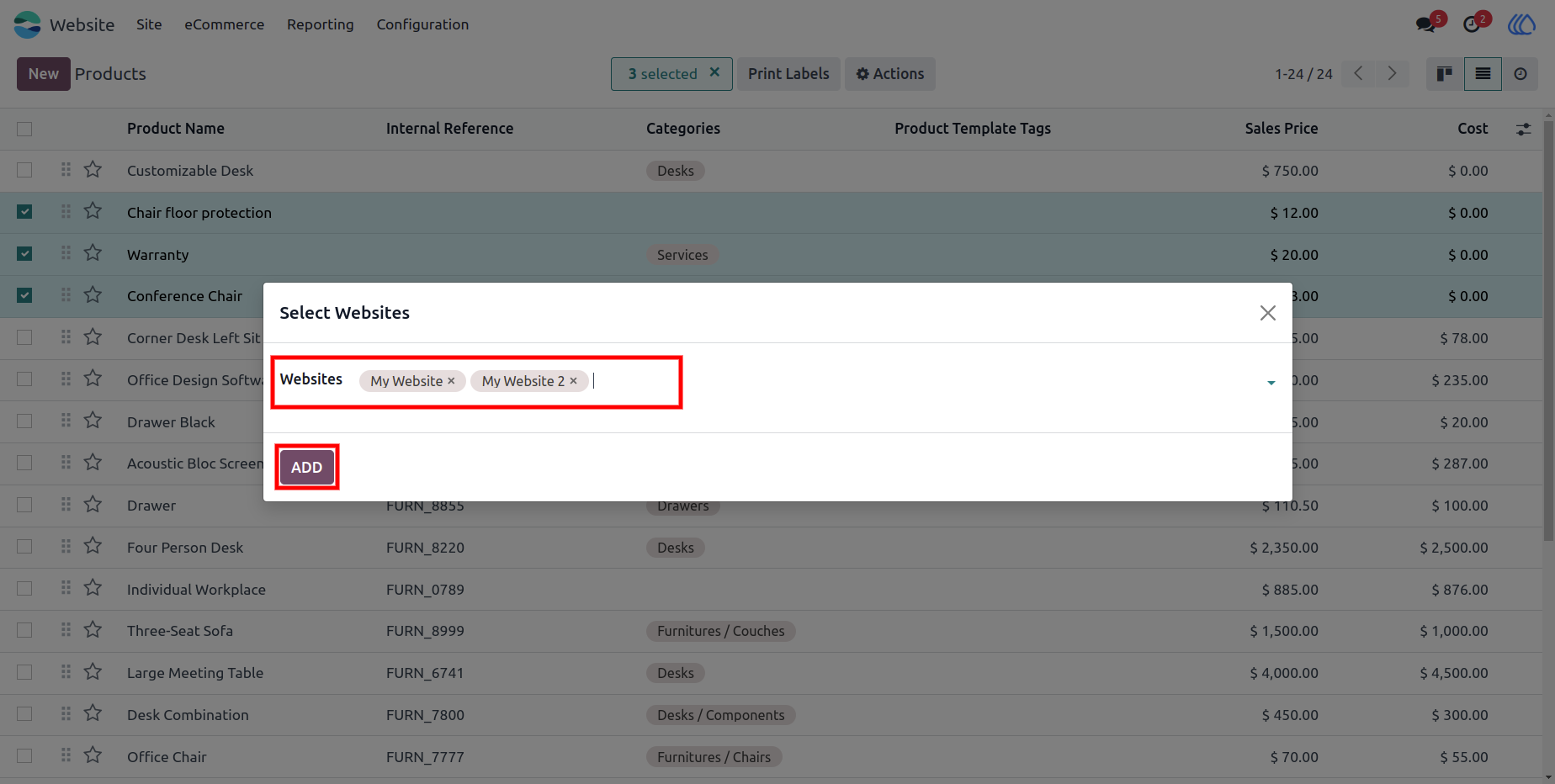This screenshot has width=1555, height=784.
Task: Go to previous page of products
Action: 1358,74
